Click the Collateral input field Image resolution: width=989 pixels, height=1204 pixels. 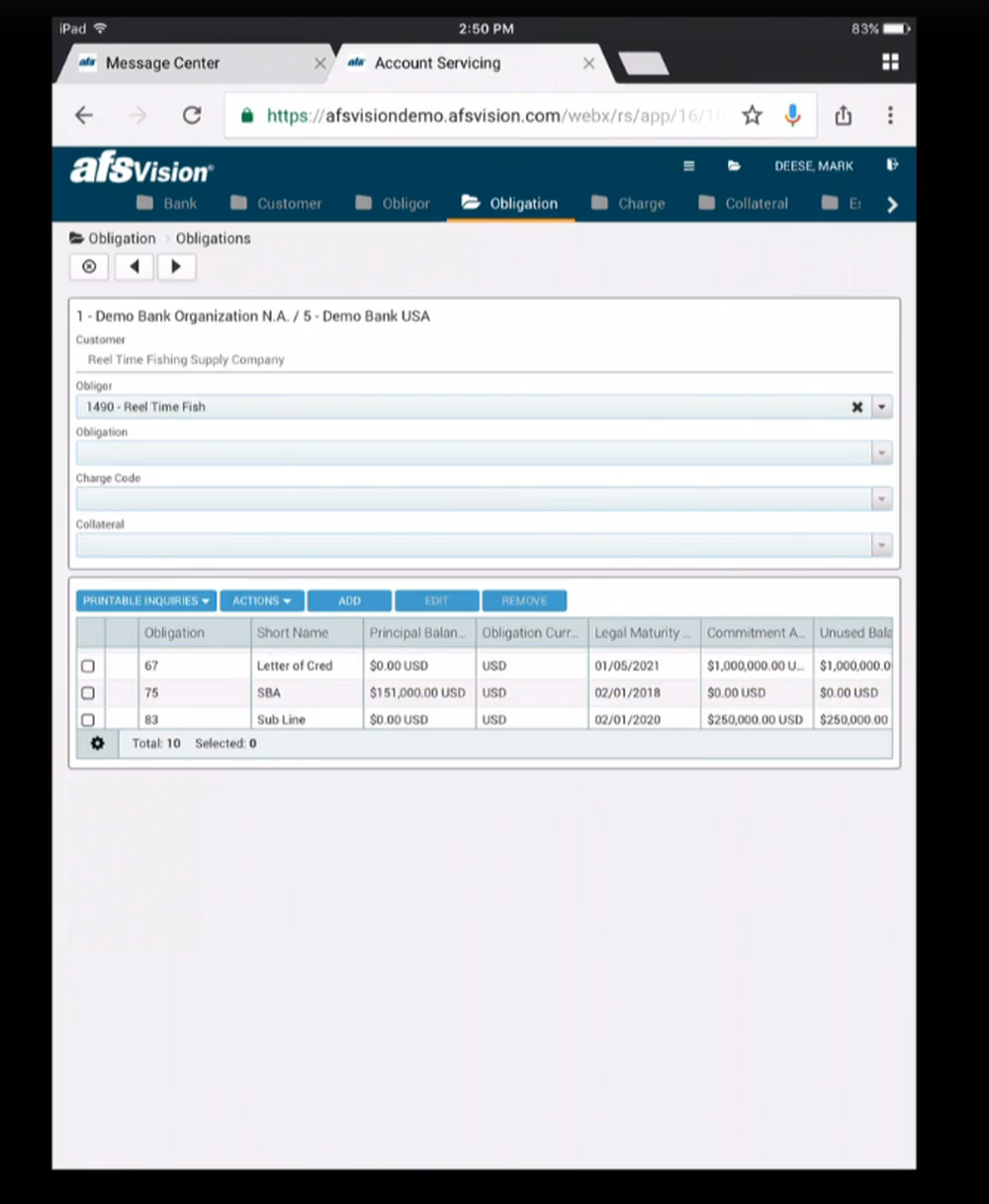pyautogui.click(x=445, y=545)
